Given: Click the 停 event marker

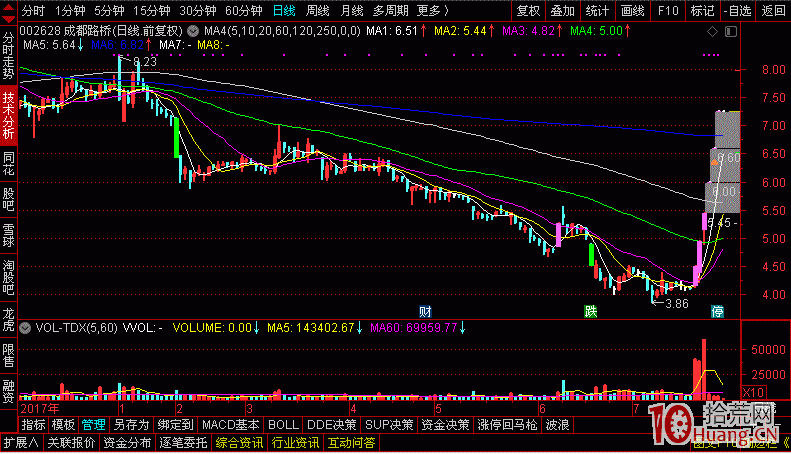Looking at the screenshot, I should 717,311.
